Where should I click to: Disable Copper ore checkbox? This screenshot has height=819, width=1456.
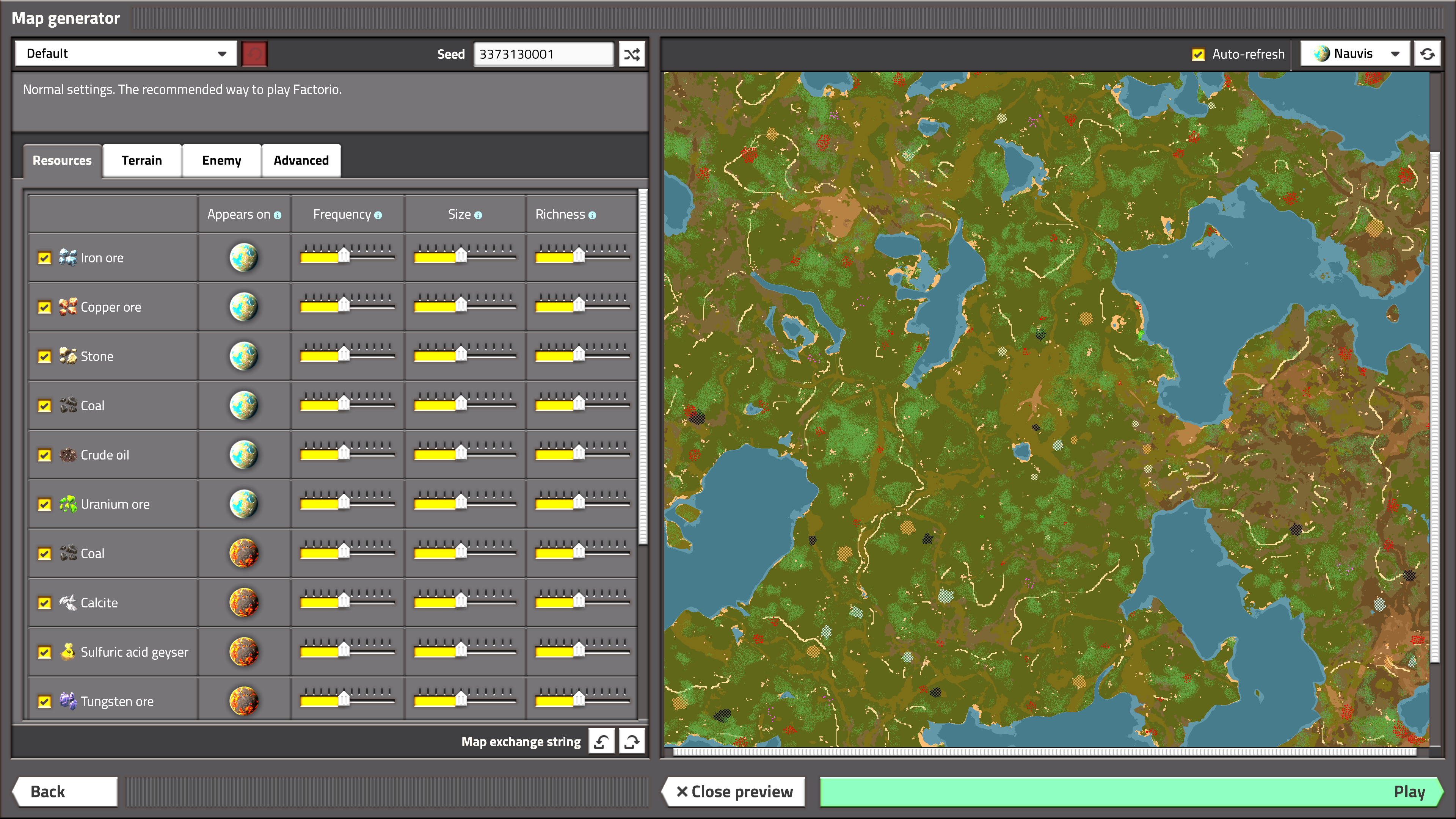(44, 308)
